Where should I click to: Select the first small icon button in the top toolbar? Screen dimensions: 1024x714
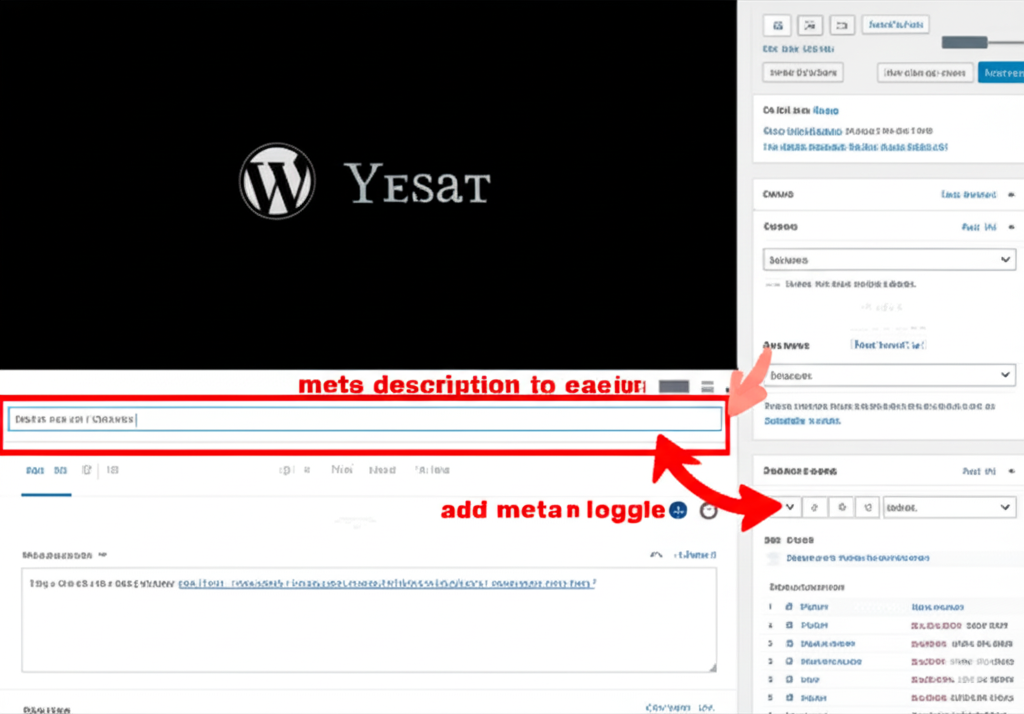777,24
